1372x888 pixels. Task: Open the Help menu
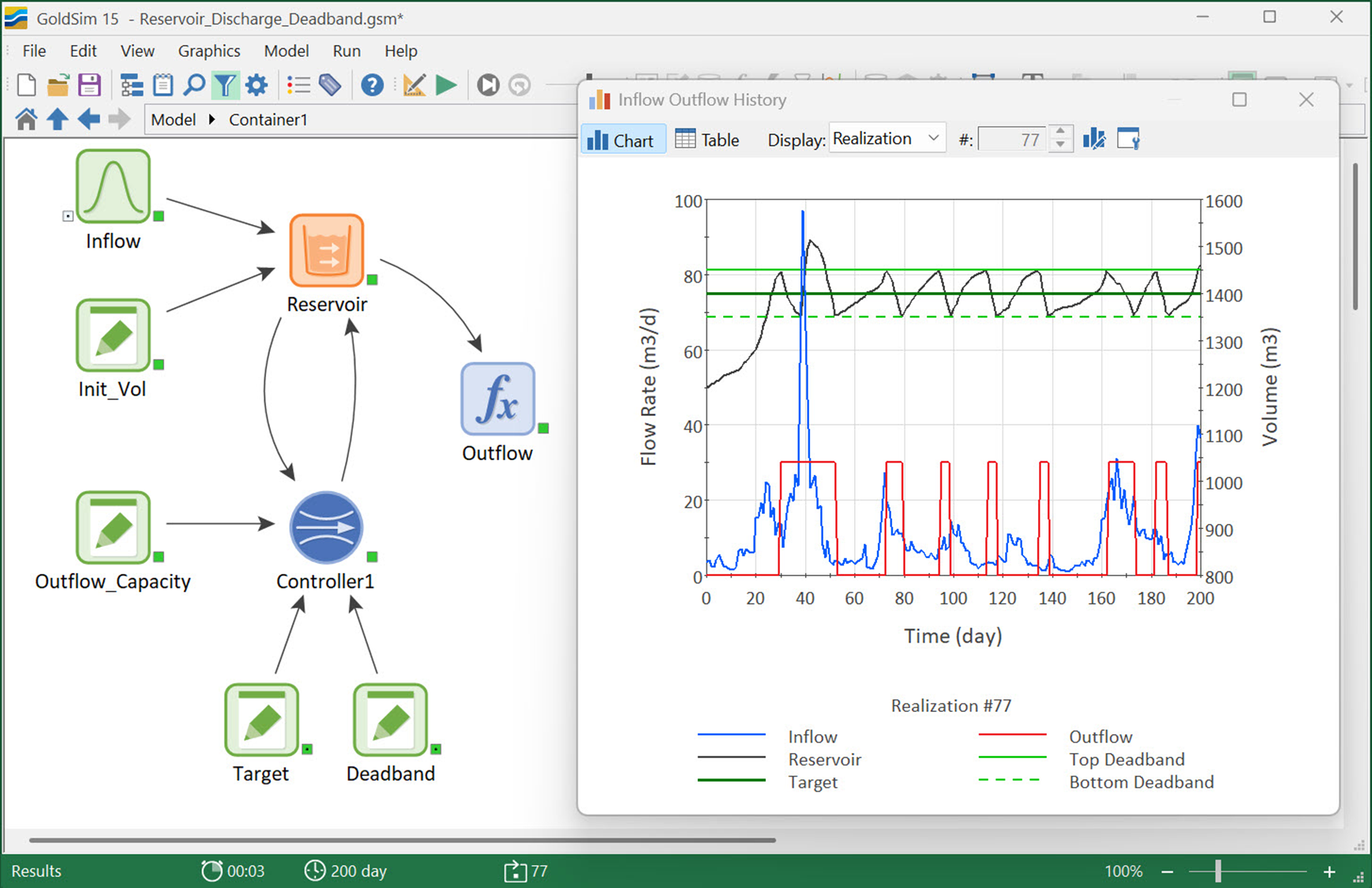pos(401,51)
